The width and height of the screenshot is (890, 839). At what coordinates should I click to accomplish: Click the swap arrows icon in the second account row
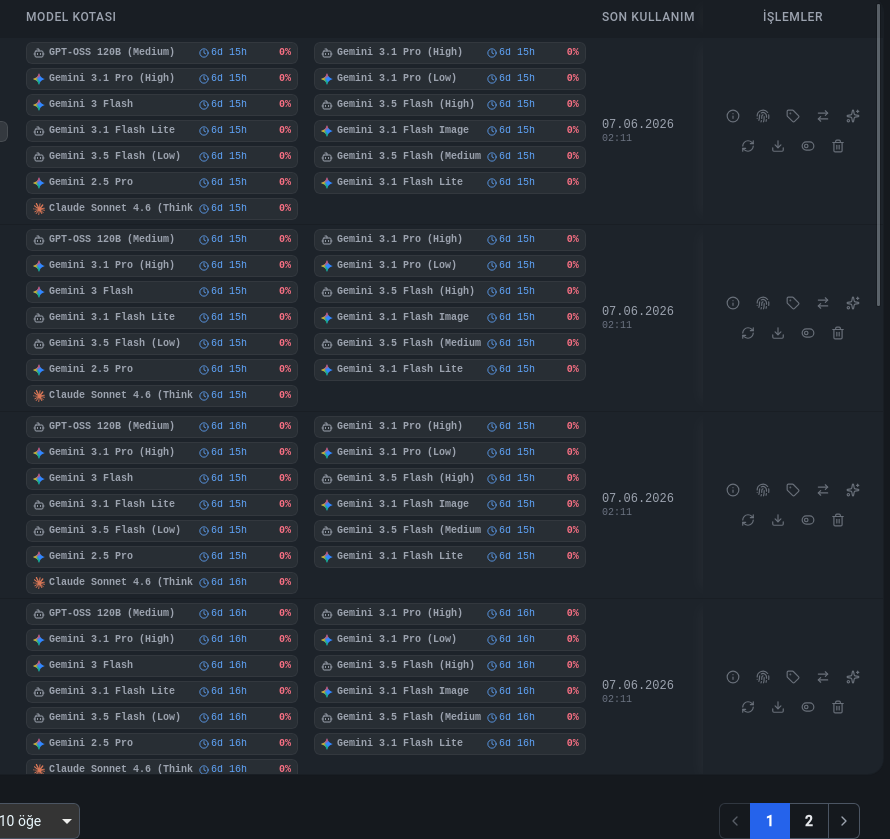[823, 303]
